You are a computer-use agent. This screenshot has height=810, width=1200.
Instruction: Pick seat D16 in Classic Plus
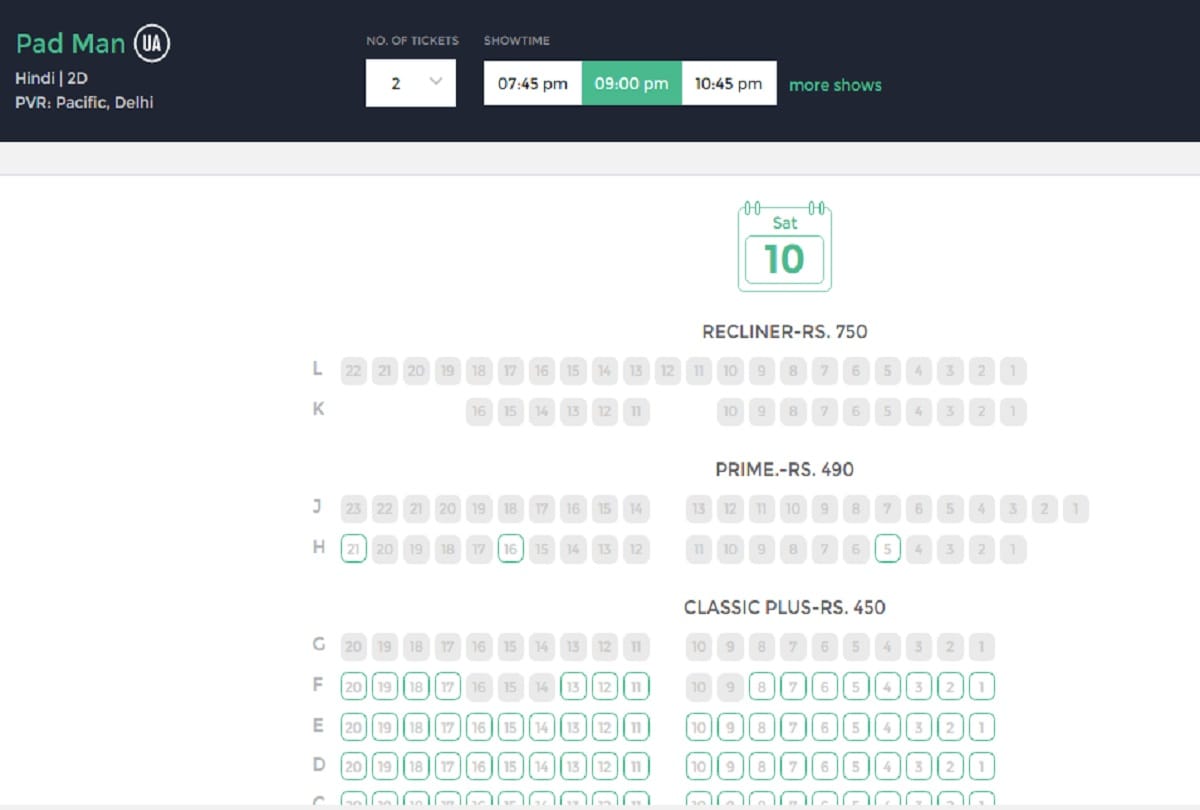pyautogui.click(x=479, y=767)
